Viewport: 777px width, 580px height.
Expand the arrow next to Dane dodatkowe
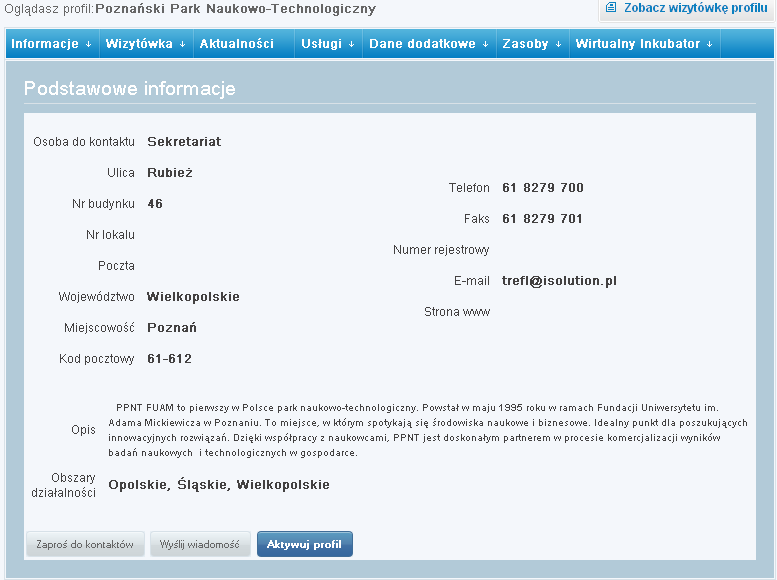(485, 44)
